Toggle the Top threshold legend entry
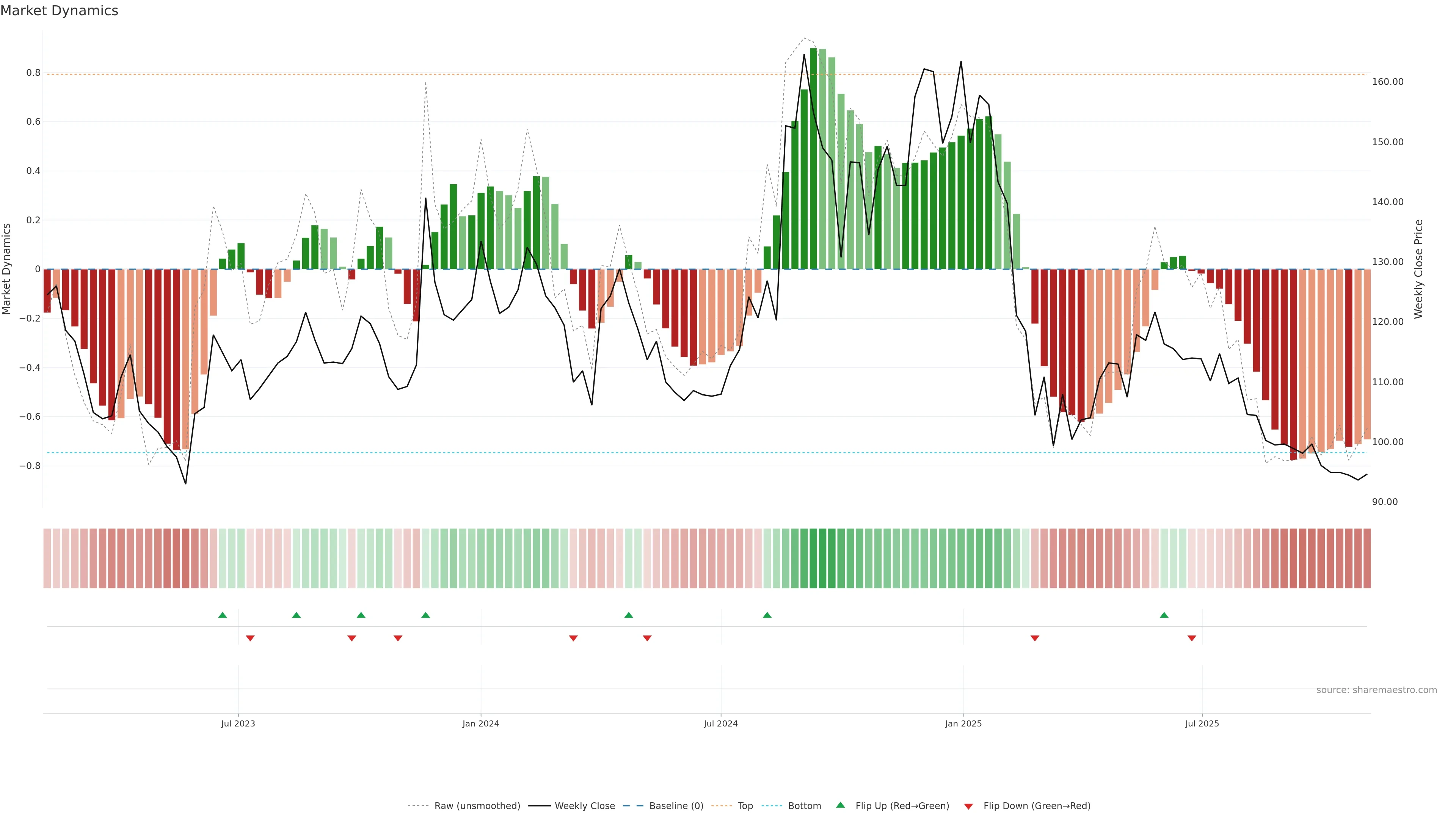The width and height of the screenshot is (1456, 819). 745,806
